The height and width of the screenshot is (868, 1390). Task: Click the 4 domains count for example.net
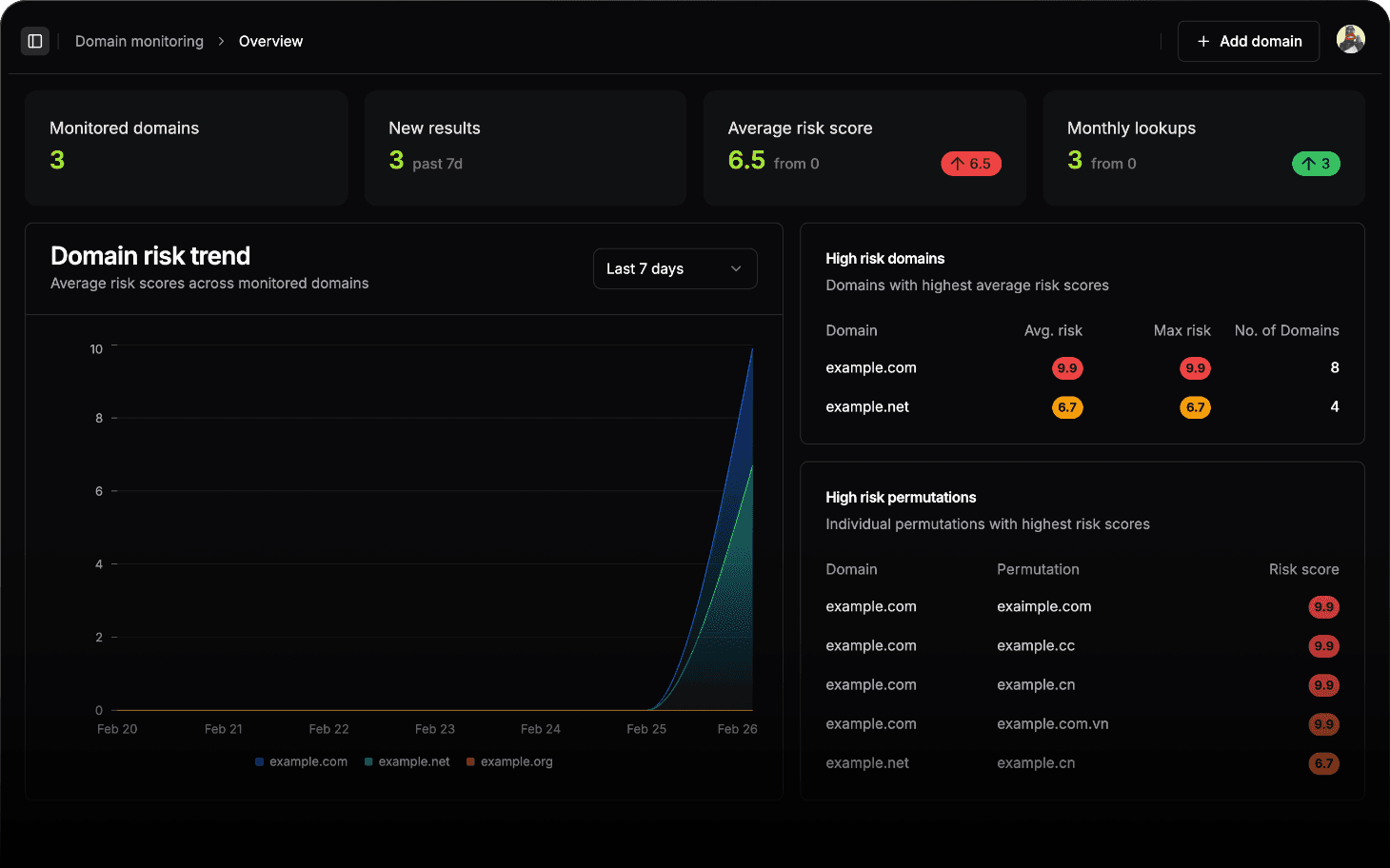click(x=1334, y=406)
